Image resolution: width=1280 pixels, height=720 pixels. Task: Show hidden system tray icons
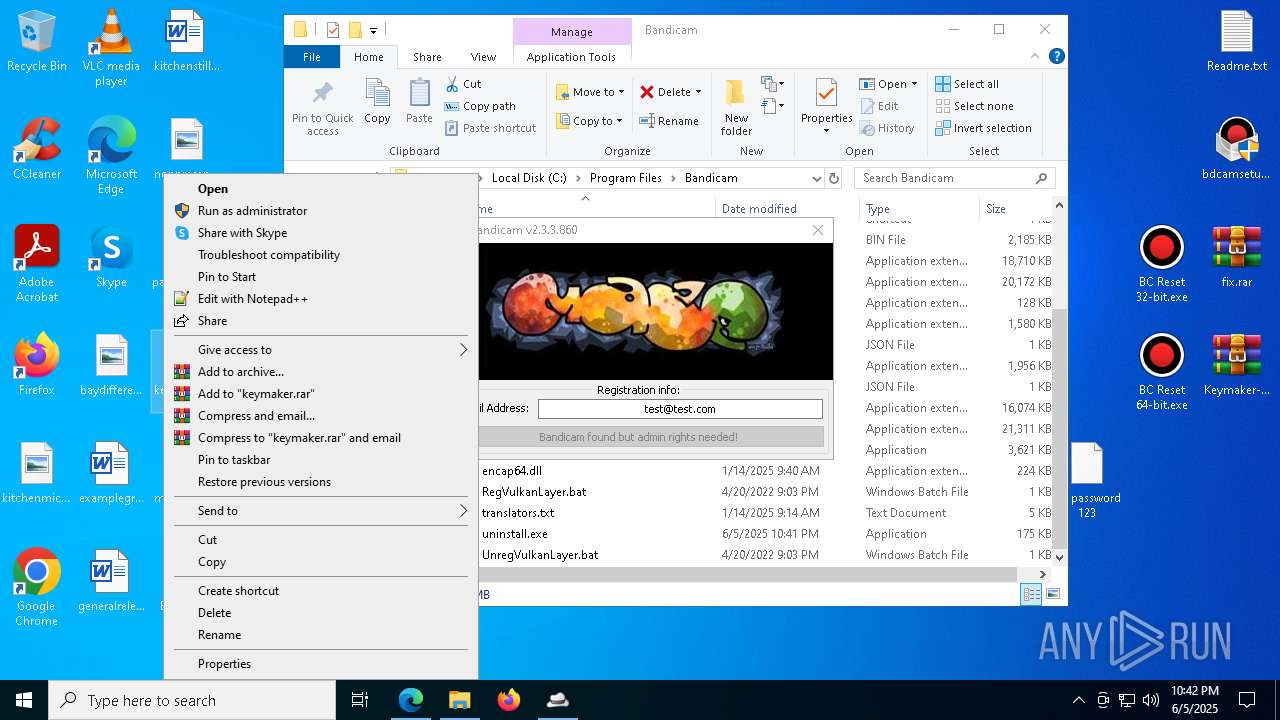coord(1078,700)
